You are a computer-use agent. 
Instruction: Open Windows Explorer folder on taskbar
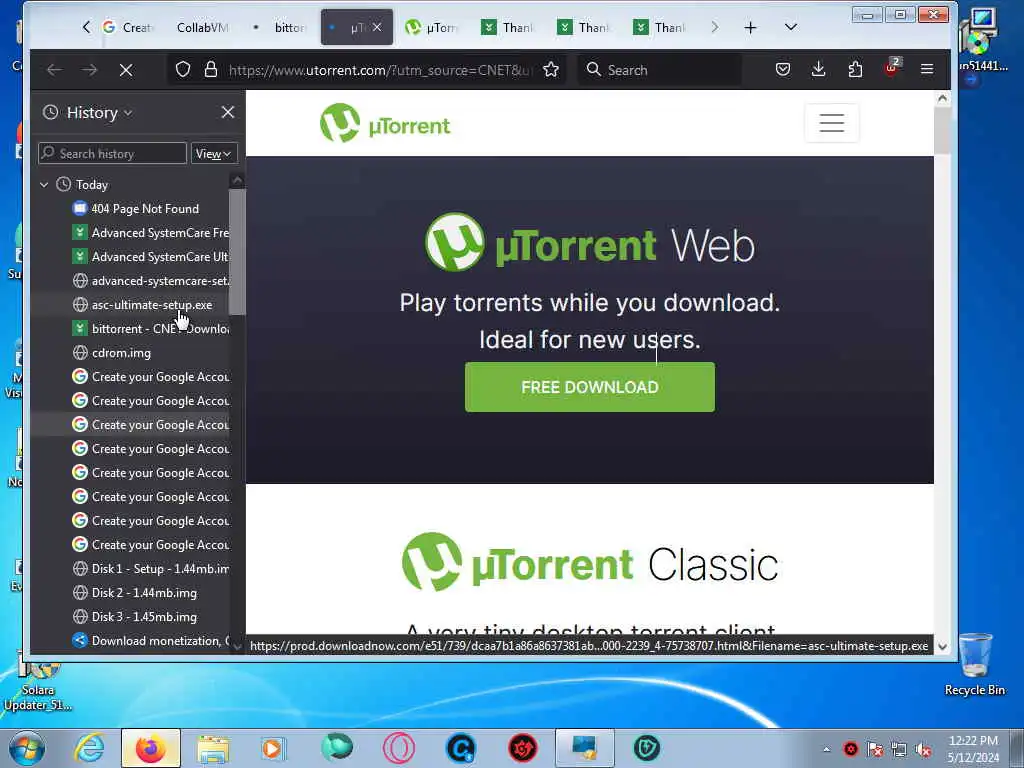[213, 748]
